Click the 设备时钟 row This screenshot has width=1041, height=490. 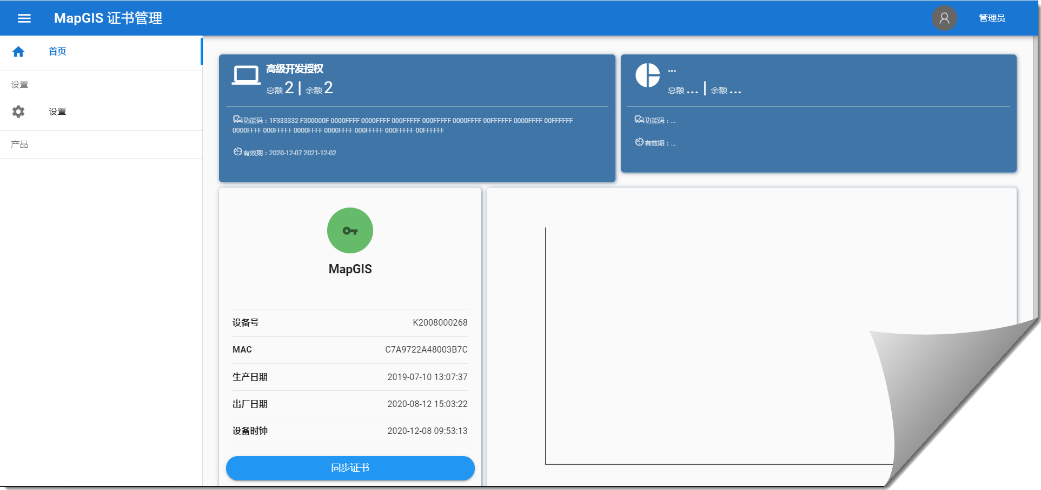pyautogui.click(x=349, y=431)
